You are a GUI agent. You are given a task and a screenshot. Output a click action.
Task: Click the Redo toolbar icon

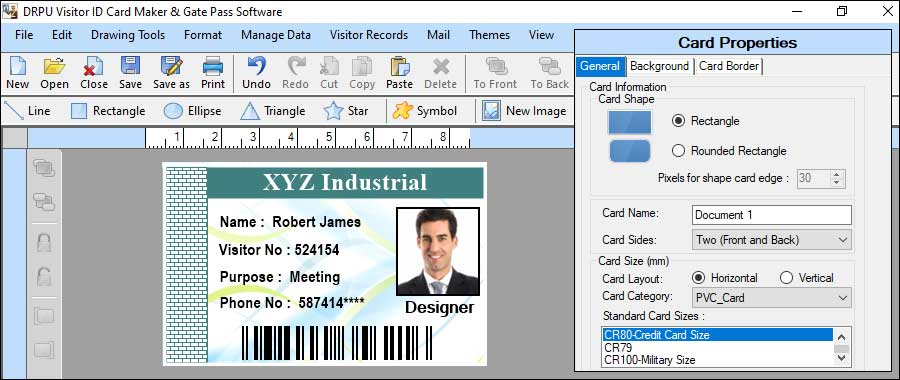click(x=296, y=73)
